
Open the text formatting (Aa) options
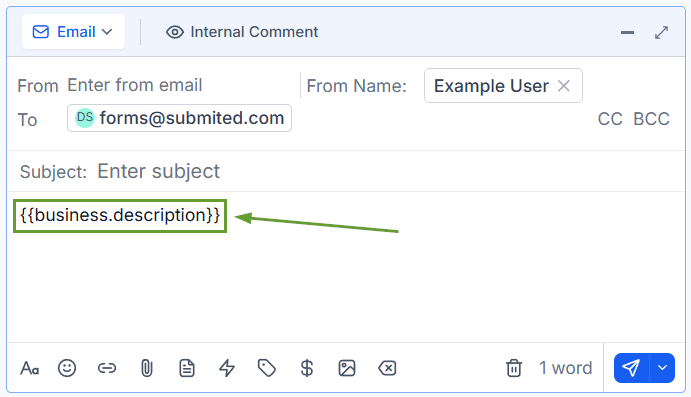30,368
